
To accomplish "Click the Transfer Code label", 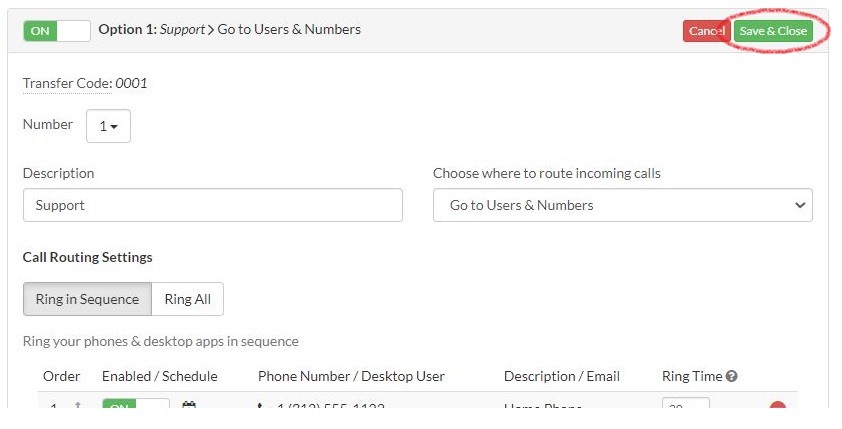I will (66, 83).
